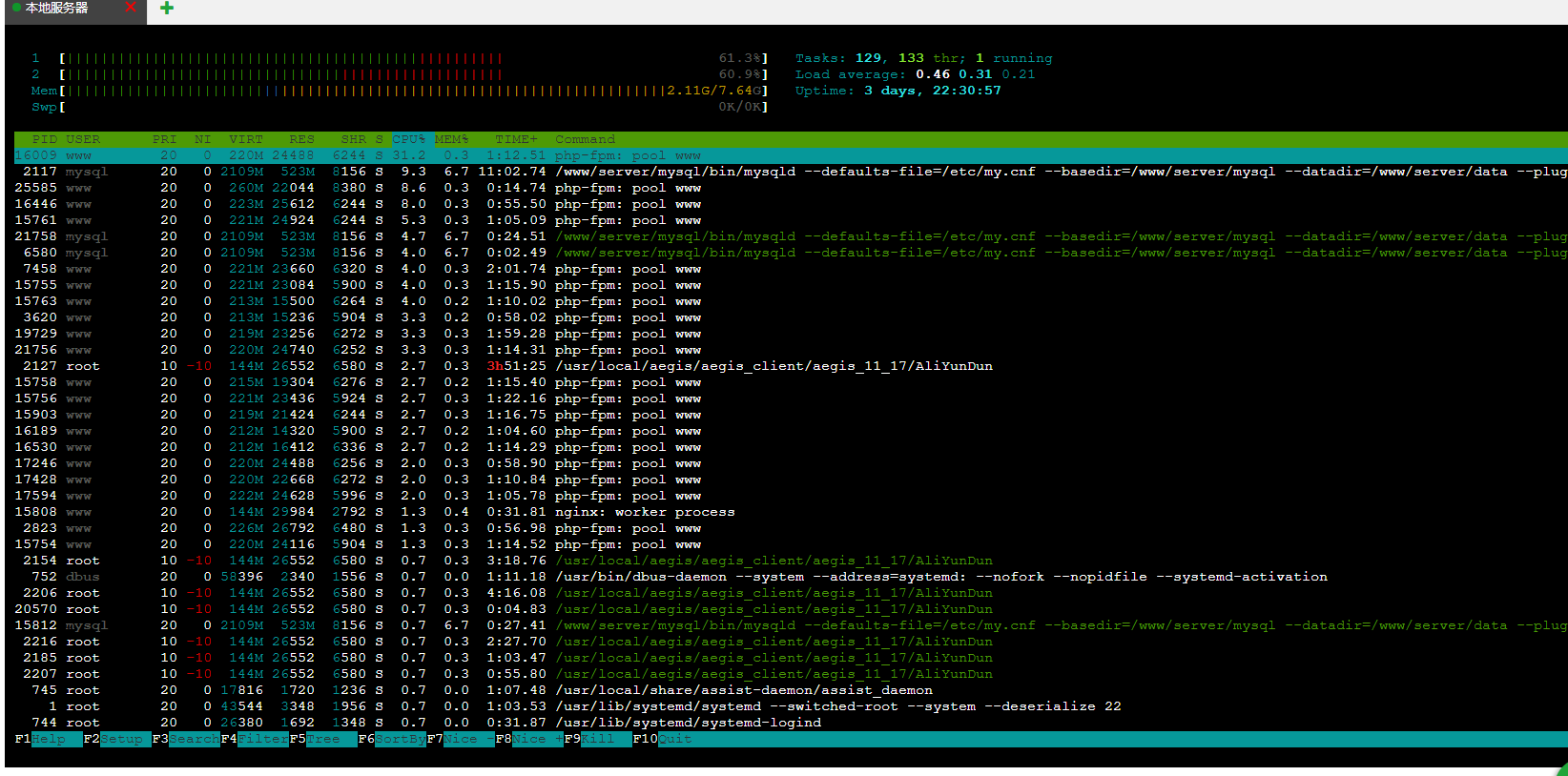
Task: Select php-fpm process row PID 25585
Action: 791,188
